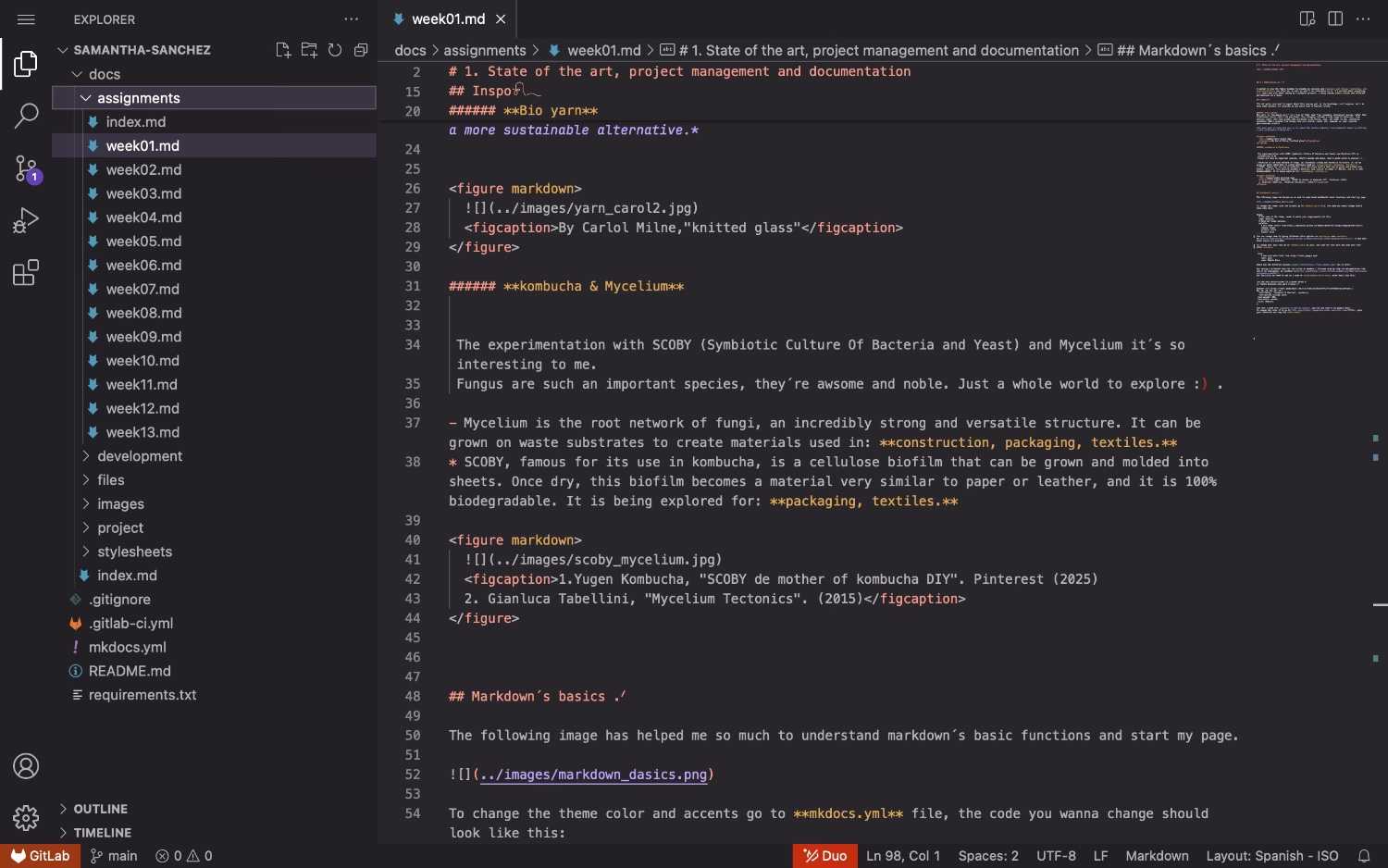
Task: Open the Extensions view
Action: point(26,273)
